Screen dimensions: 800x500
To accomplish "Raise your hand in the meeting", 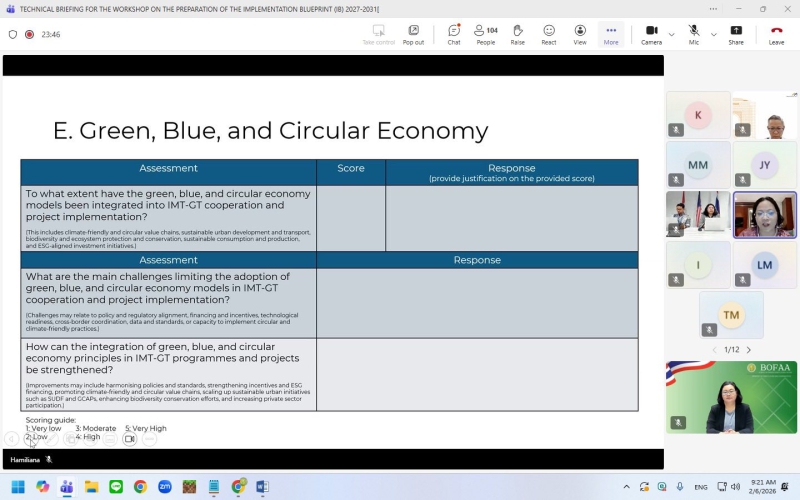I will (x=517, y=35).
